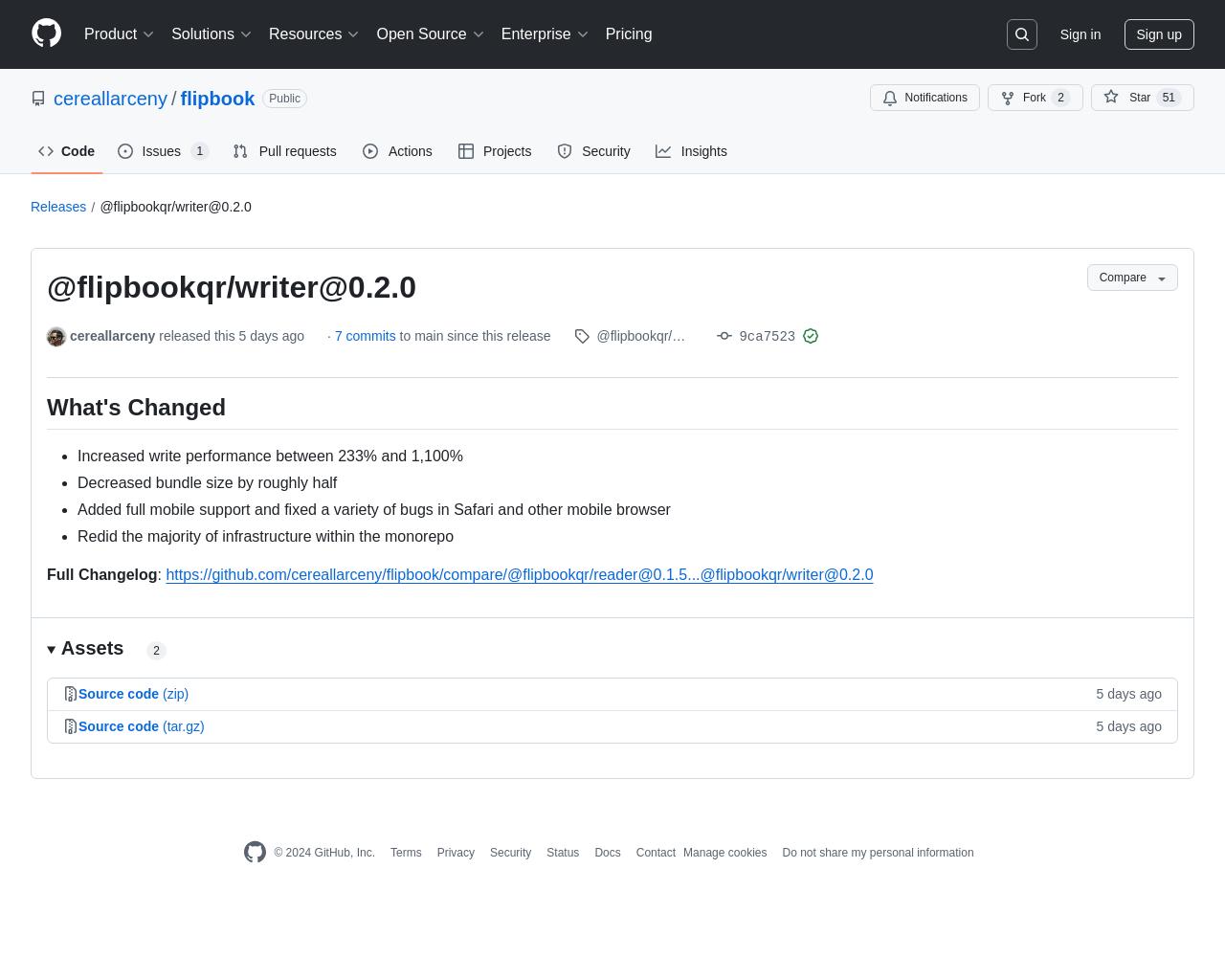Open Privacy in the footer
The image size is (1225, 980).
456,853
